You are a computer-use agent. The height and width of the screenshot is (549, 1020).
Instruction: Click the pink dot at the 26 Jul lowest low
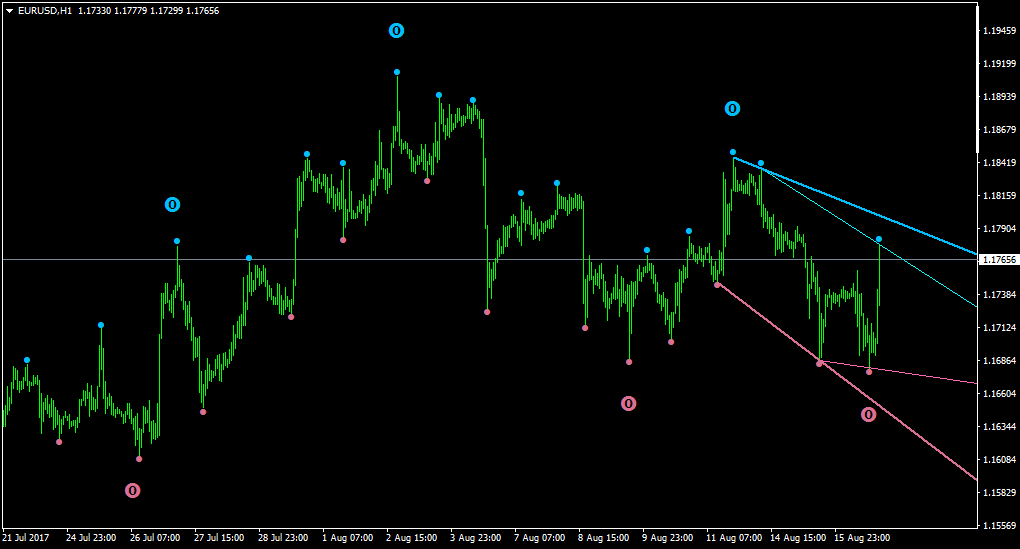(139, 459)
